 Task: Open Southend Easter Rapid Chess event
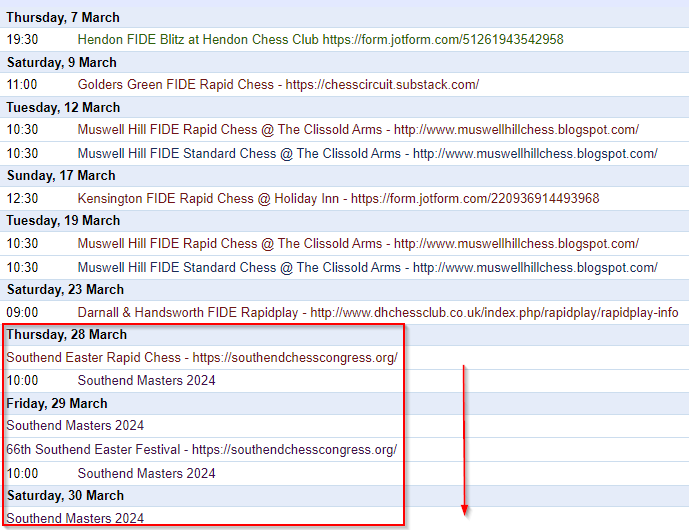(x=202, y=358)
